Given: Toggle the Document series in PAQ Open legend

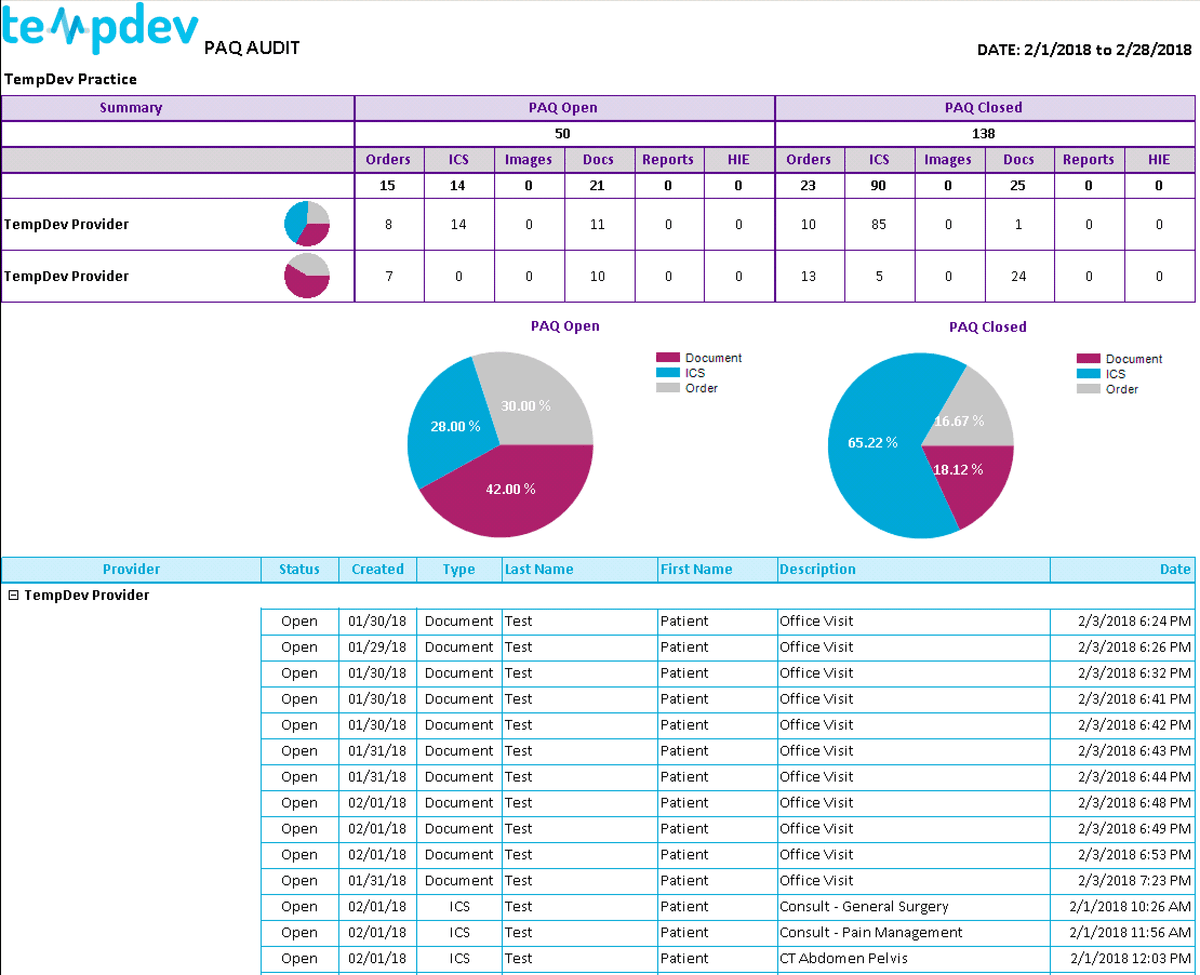Looking at the screenshot, I should coord(713,357).
